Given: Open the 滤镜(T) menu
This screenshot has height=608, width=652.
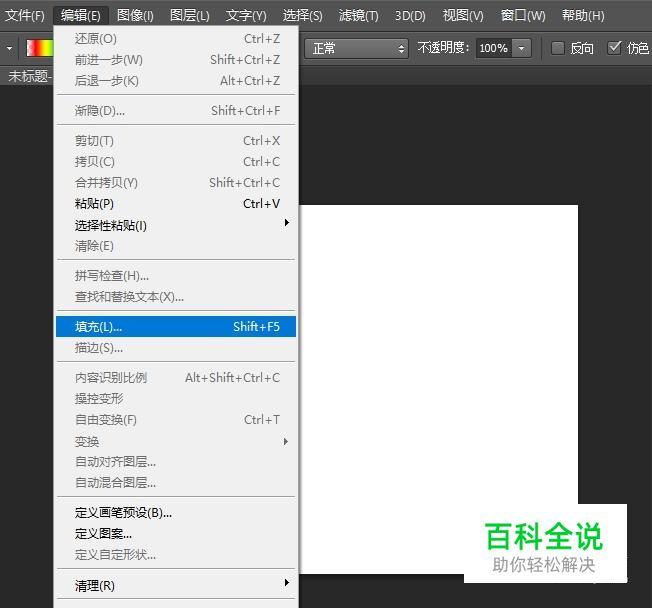Looking at the screenshot, I should click(x=358, y=16).
